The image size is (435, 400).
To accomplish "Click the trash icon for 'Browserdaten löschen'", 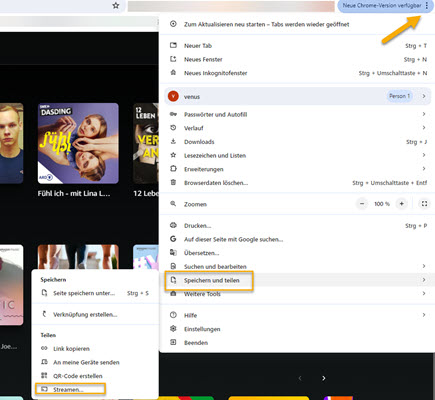I will 173,182.
